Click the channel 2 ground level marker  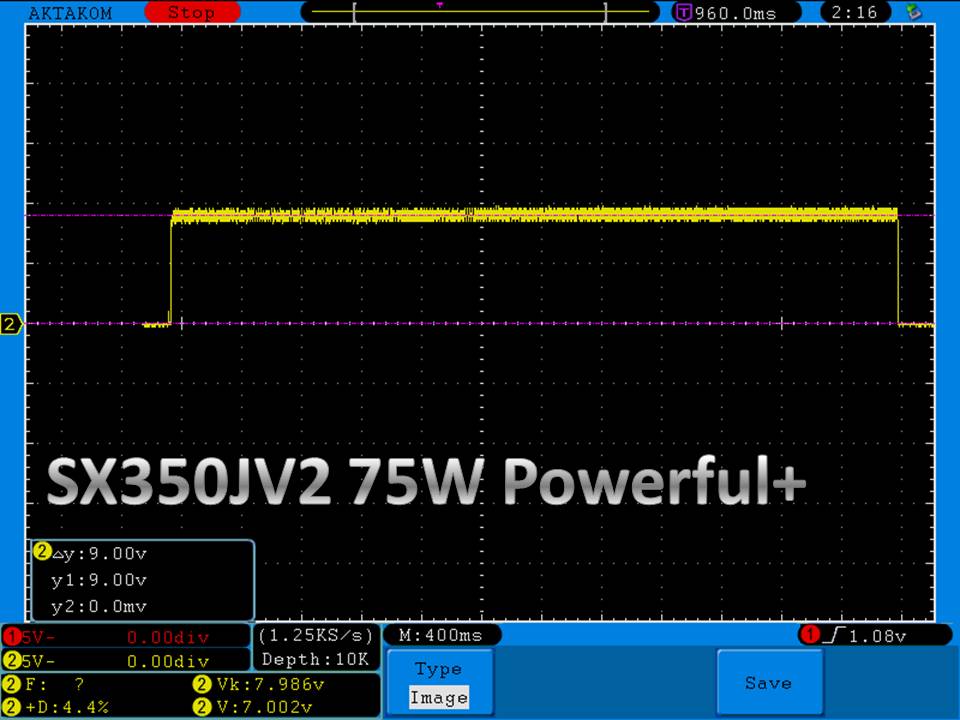[x=11, y=324]
